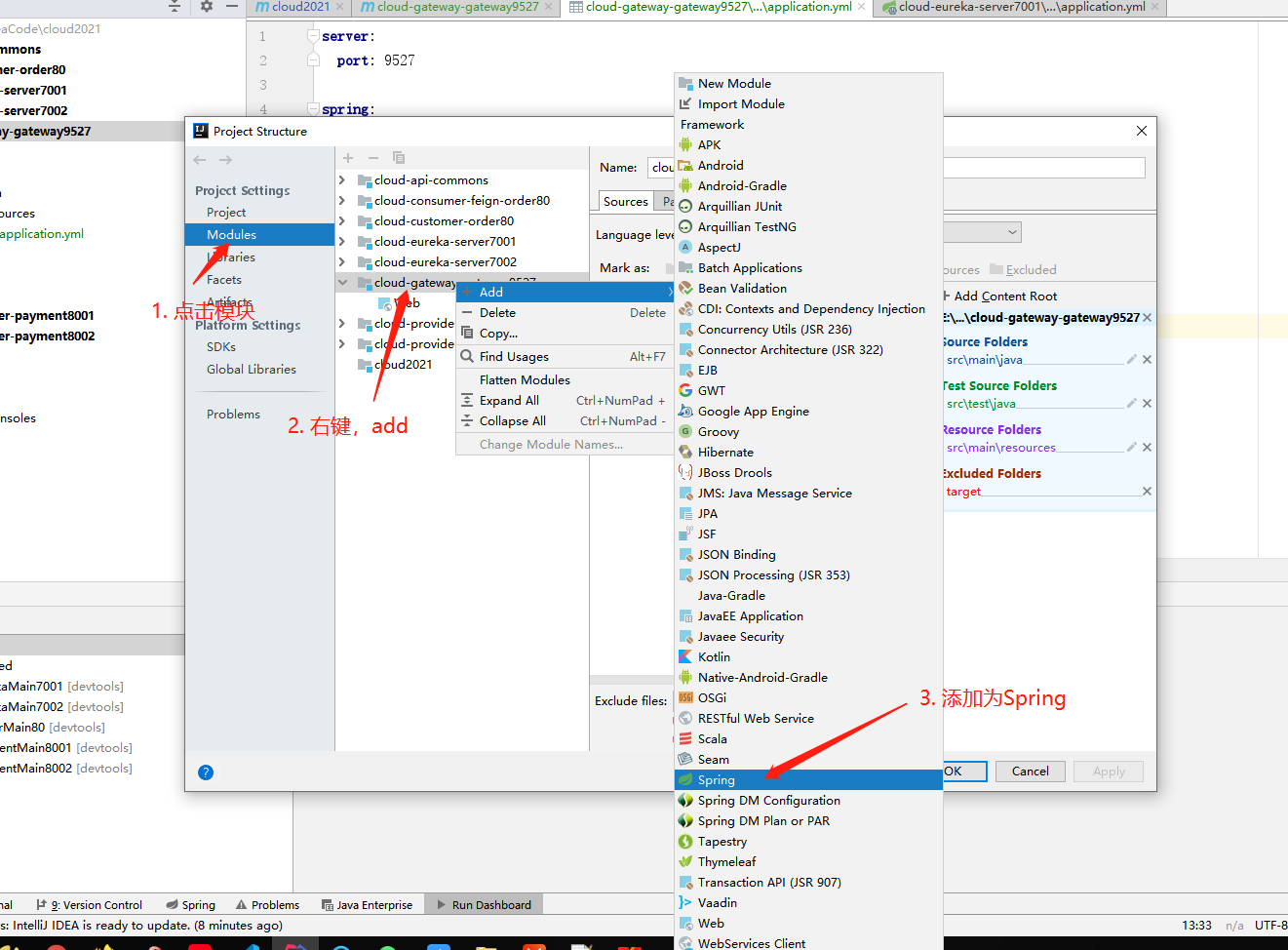Click the Android robot icon
The height and width of the screenshot is (950, 1288).
[x=685, y=166]
